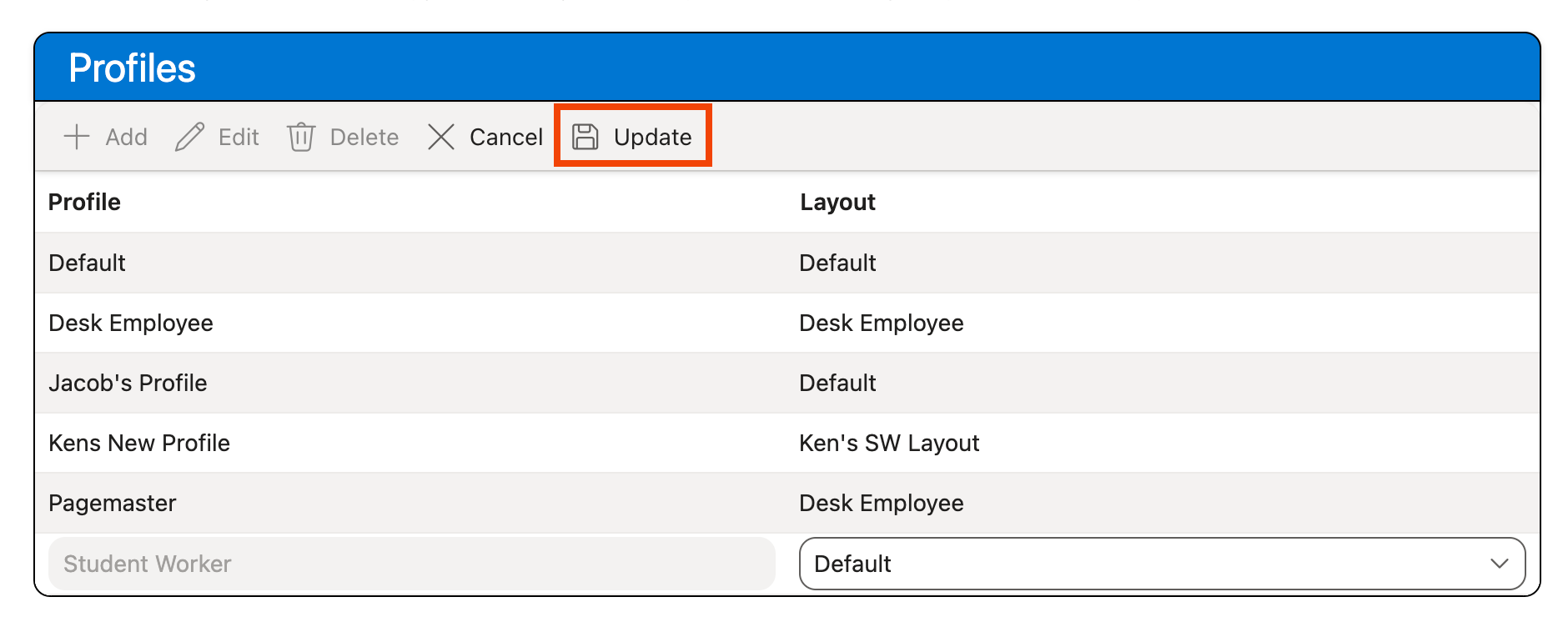Select the Kens New Profile row
Viewport: 1568px width, 617px height.
[139, 443]
